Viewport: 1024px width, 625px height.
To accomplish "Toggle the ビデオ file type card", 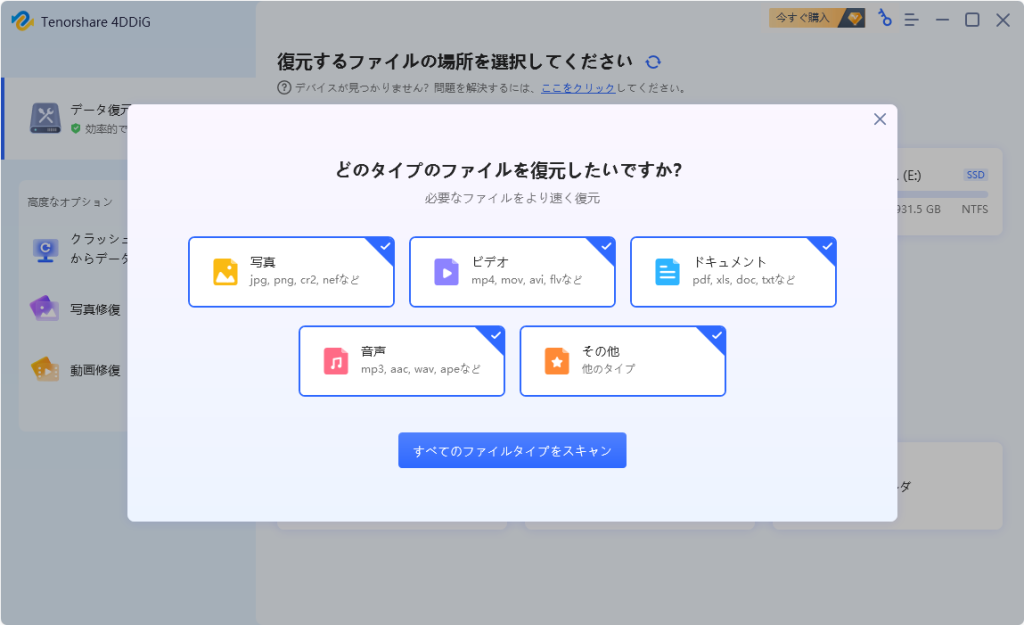I will pyautogui.click(x=512, y=272).
